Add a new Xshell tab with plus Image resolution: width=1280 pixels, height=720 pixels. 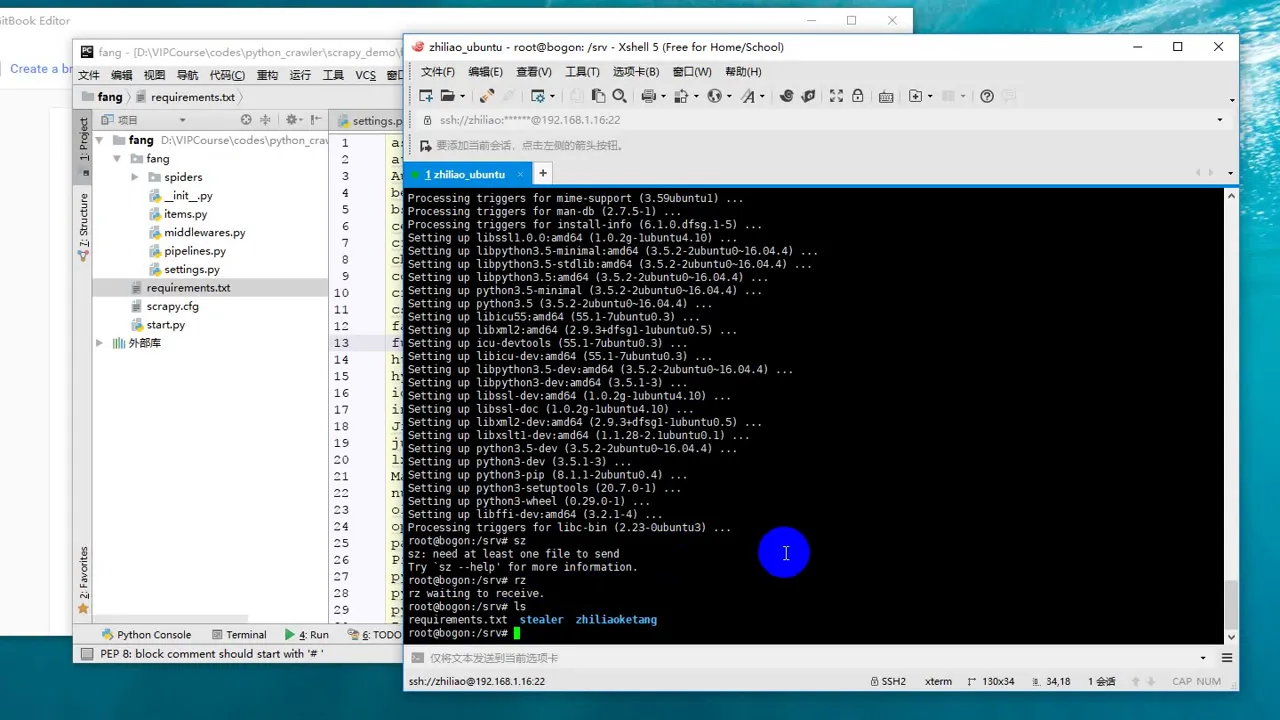coord(543,173)
